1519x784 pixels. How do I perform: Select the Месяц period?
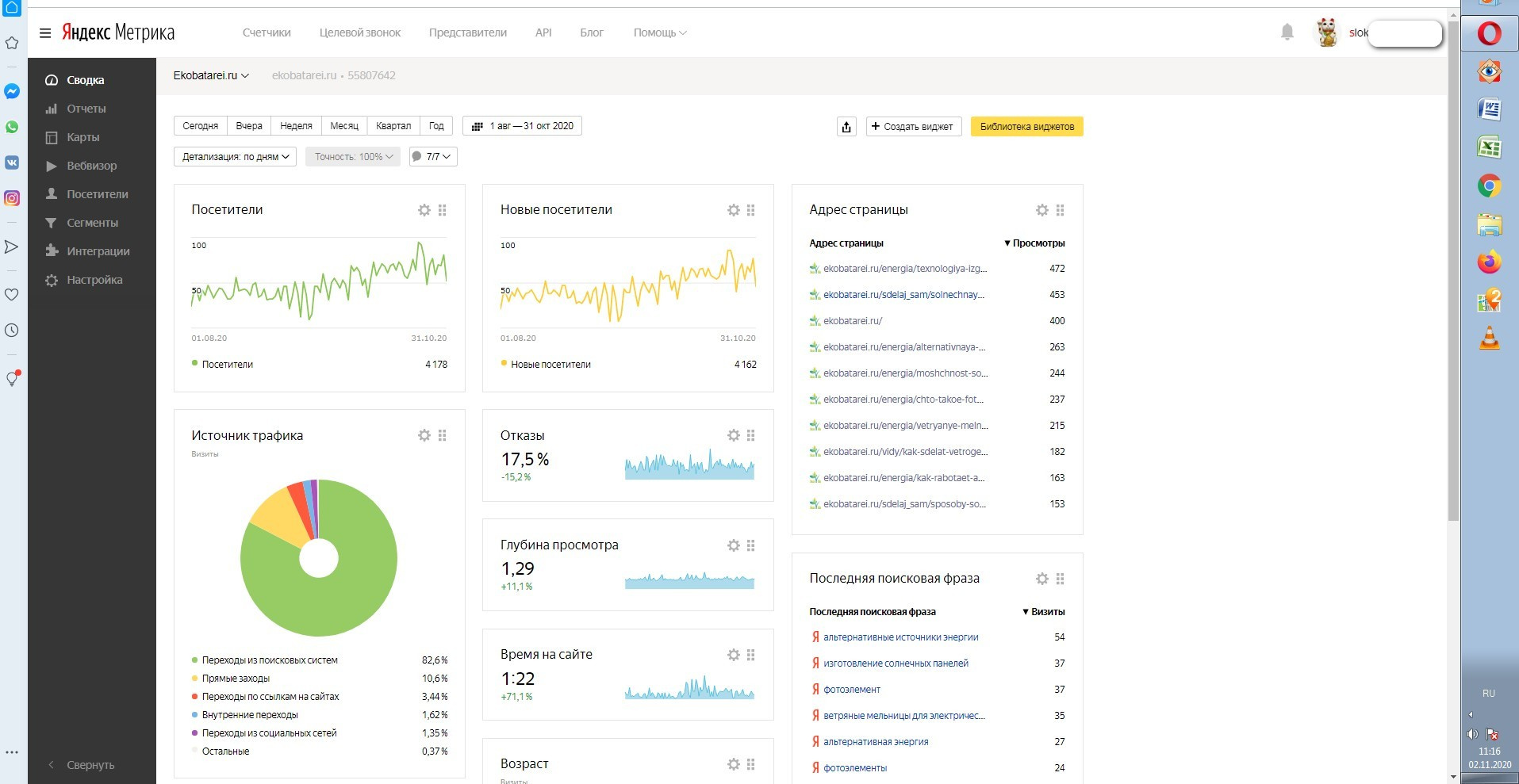tap(344, 126)
